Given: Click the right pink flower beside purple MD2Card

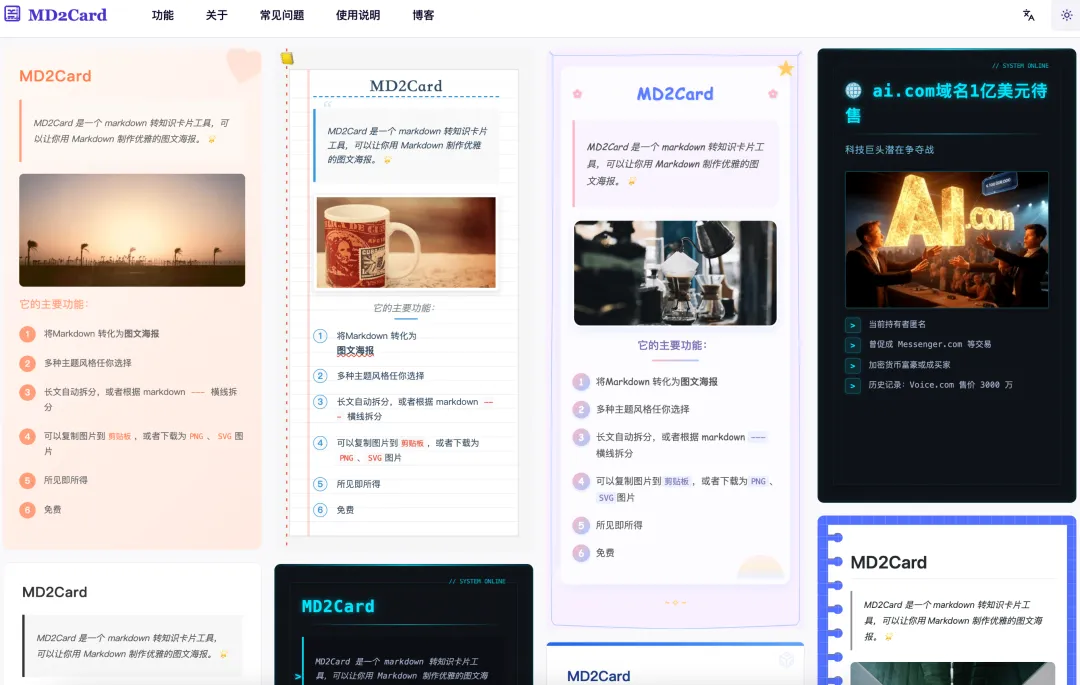Looking at the screenshot, I should pyautogui.click(x=773, y=94).
